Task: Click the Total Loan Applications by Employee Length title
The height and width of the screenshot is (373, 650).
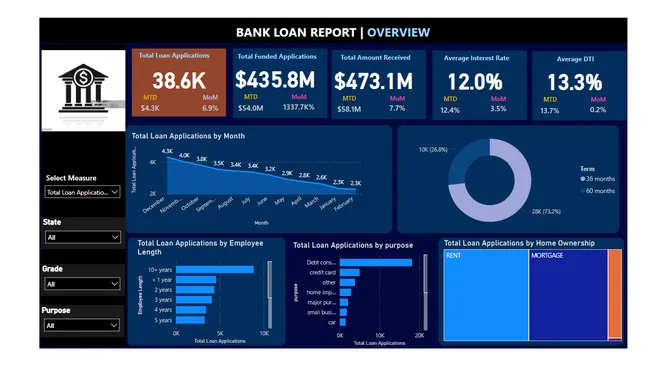Action: click(200, 247)
